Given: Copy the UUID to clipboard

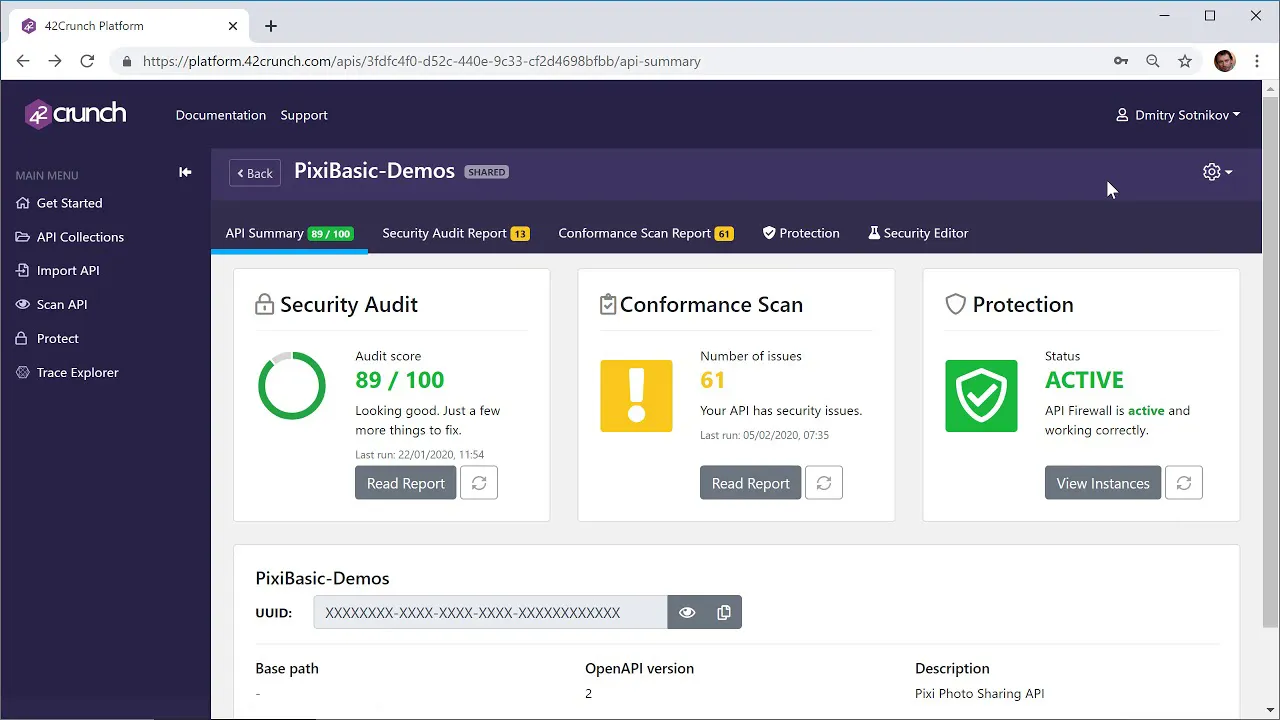Looking at the screenshot, I should click(x=724, y=612).
